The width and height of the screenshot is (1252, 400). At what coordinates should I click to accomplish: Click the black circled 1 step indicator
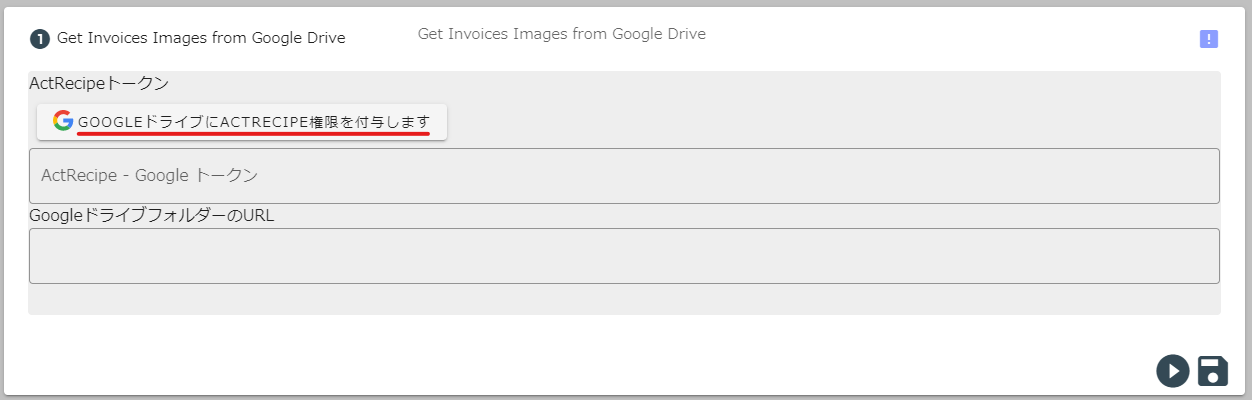40,39
